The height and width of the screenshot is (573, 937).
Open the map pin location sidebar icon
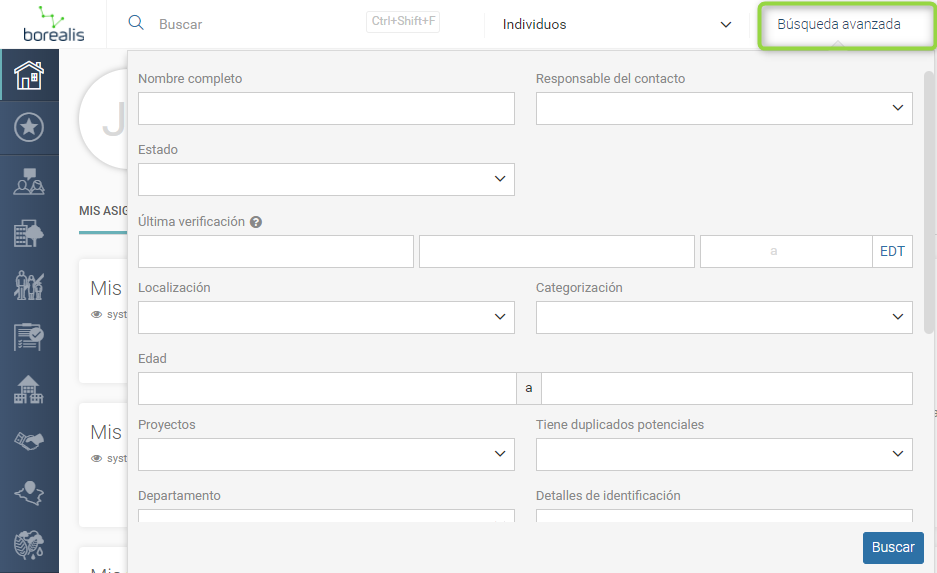click(29, 494)
